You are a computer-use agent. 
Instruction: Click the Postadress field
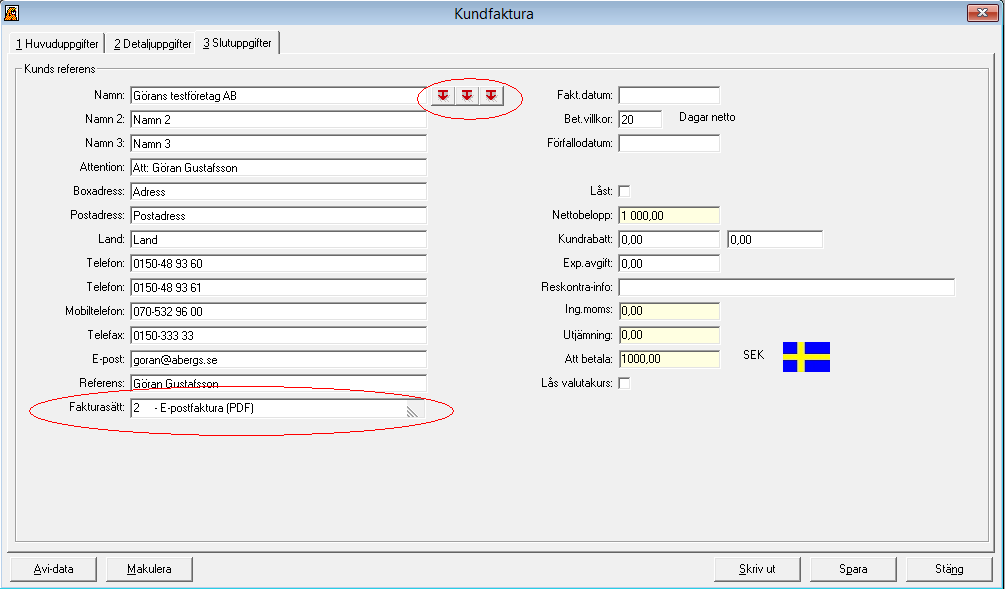(278, 215)
